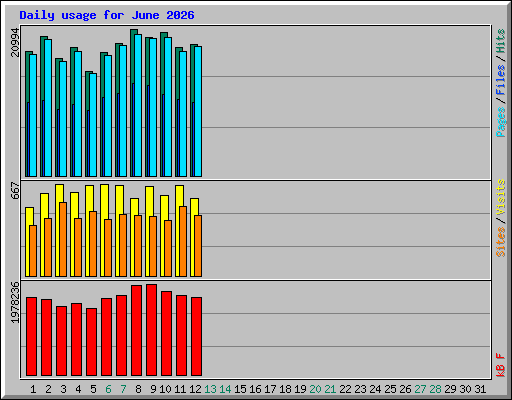Image resolution: width=512 pixels, height=400 pixels.
Task: Select day 30 on the date axis
Action: [x=465, y=389]
